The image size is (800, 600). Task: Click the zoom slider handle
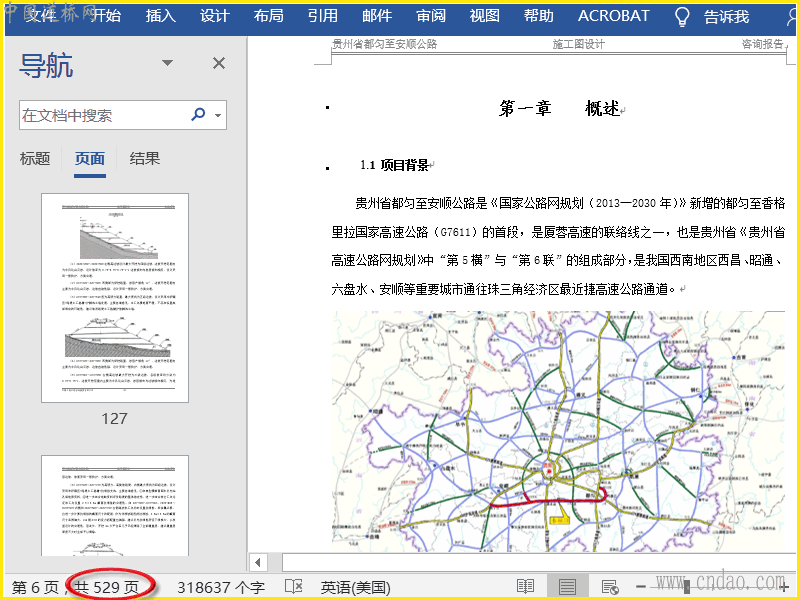click(x=687, y=587)
